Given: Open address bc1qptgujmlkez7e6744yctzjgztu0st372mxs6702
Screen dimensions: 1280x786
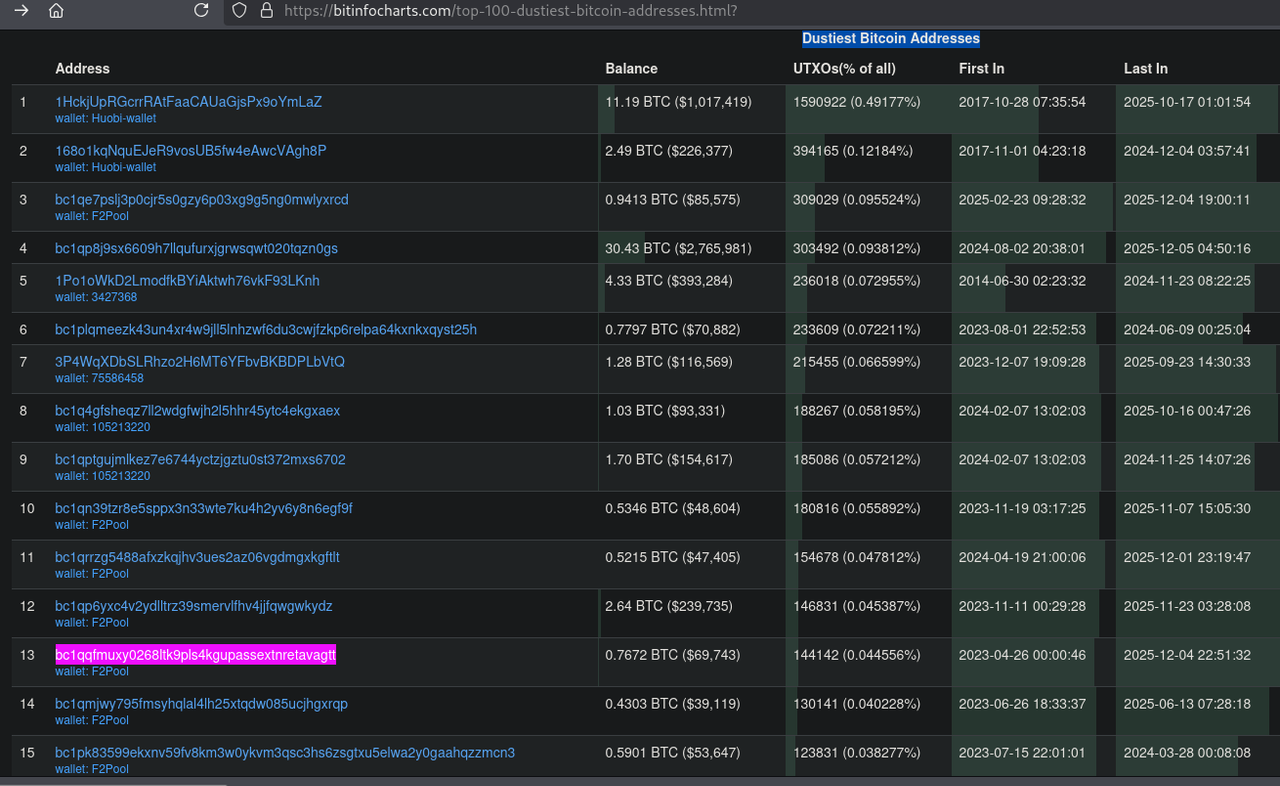Looking at the screenshot, I should (x=201, y=460).
